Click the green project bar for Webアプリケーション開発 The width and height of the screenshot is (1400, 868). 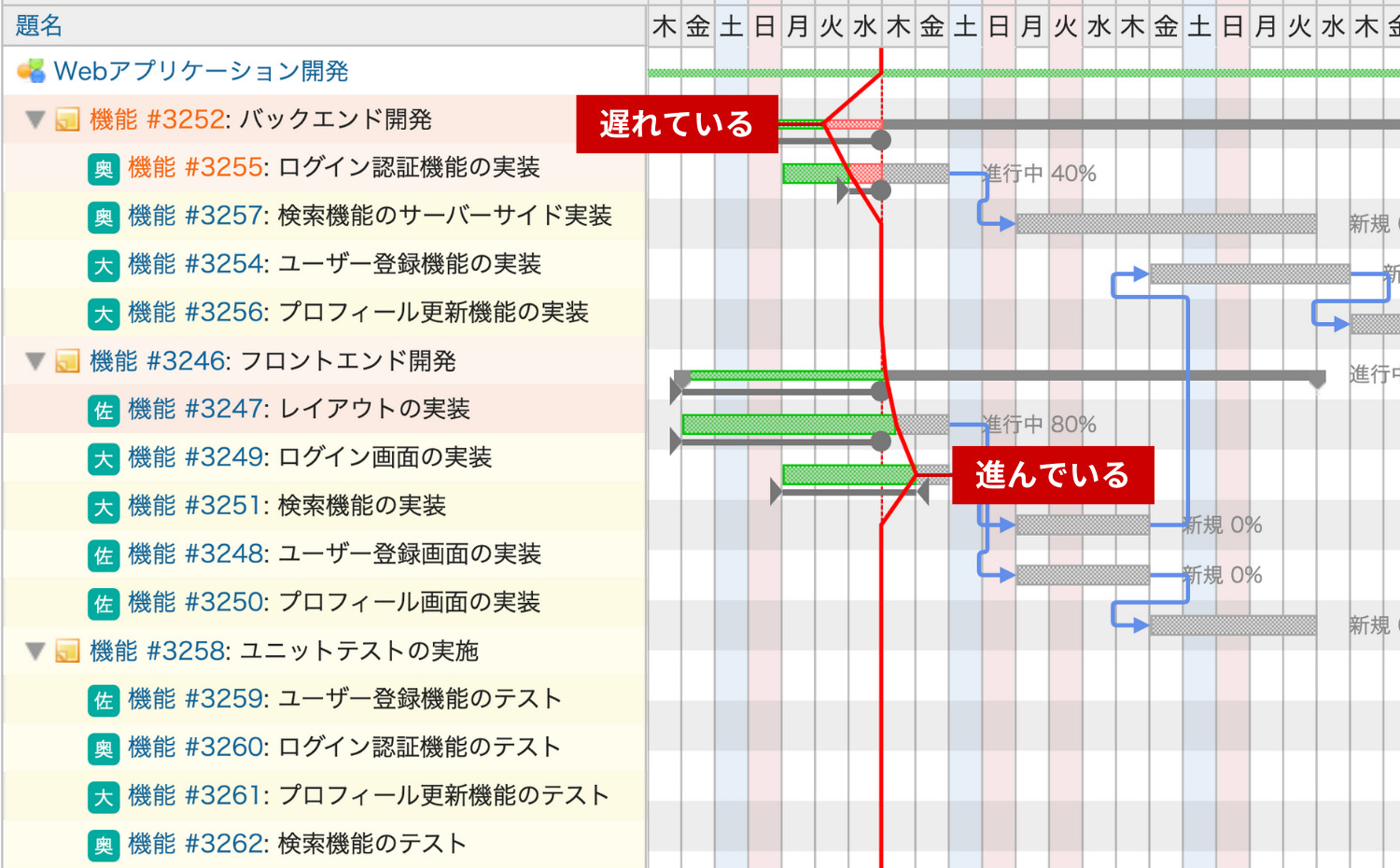pos(1024,73)
